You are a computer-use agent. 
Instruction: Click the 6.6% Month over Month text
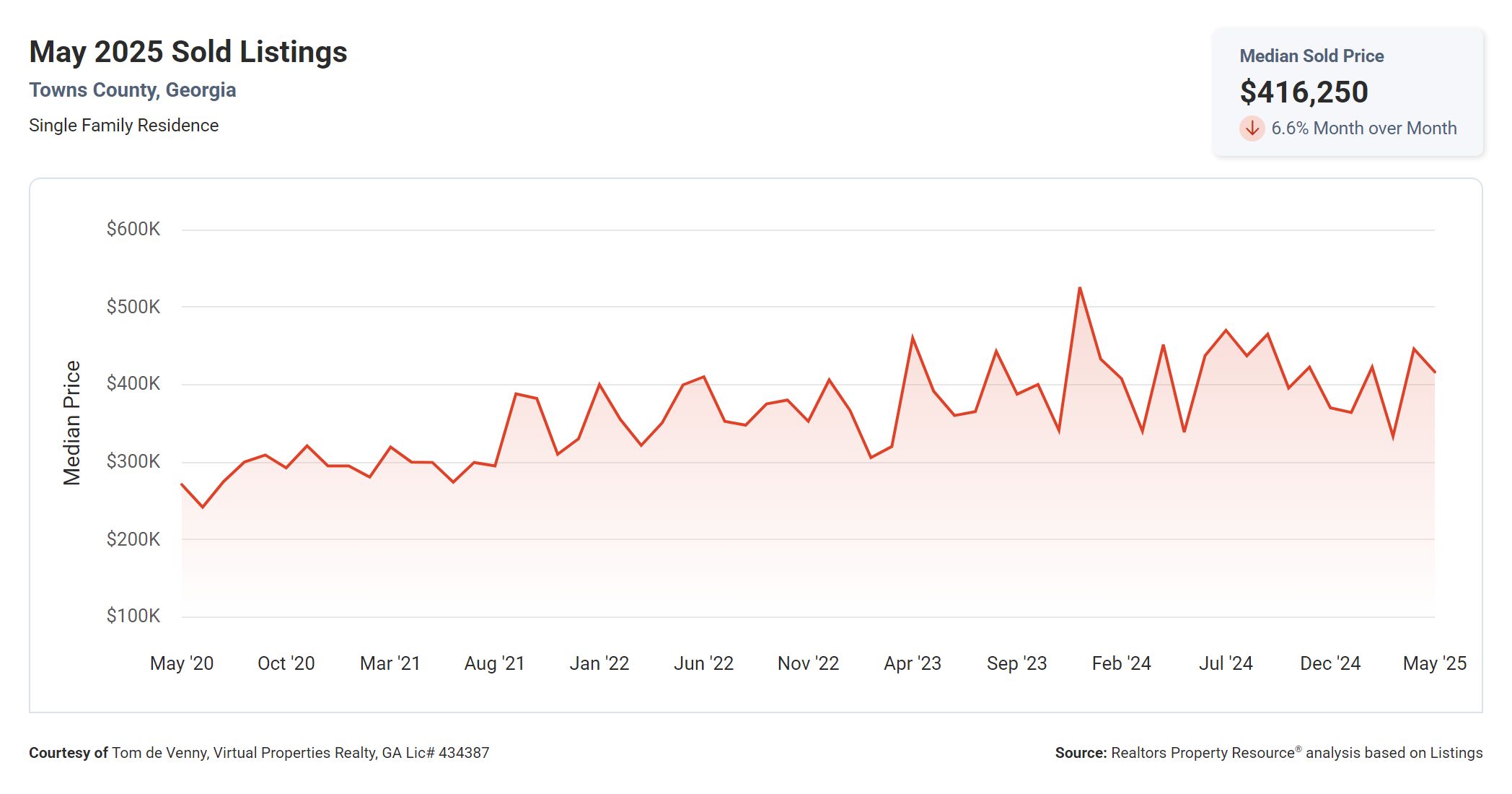click(x=1363, y=128)
